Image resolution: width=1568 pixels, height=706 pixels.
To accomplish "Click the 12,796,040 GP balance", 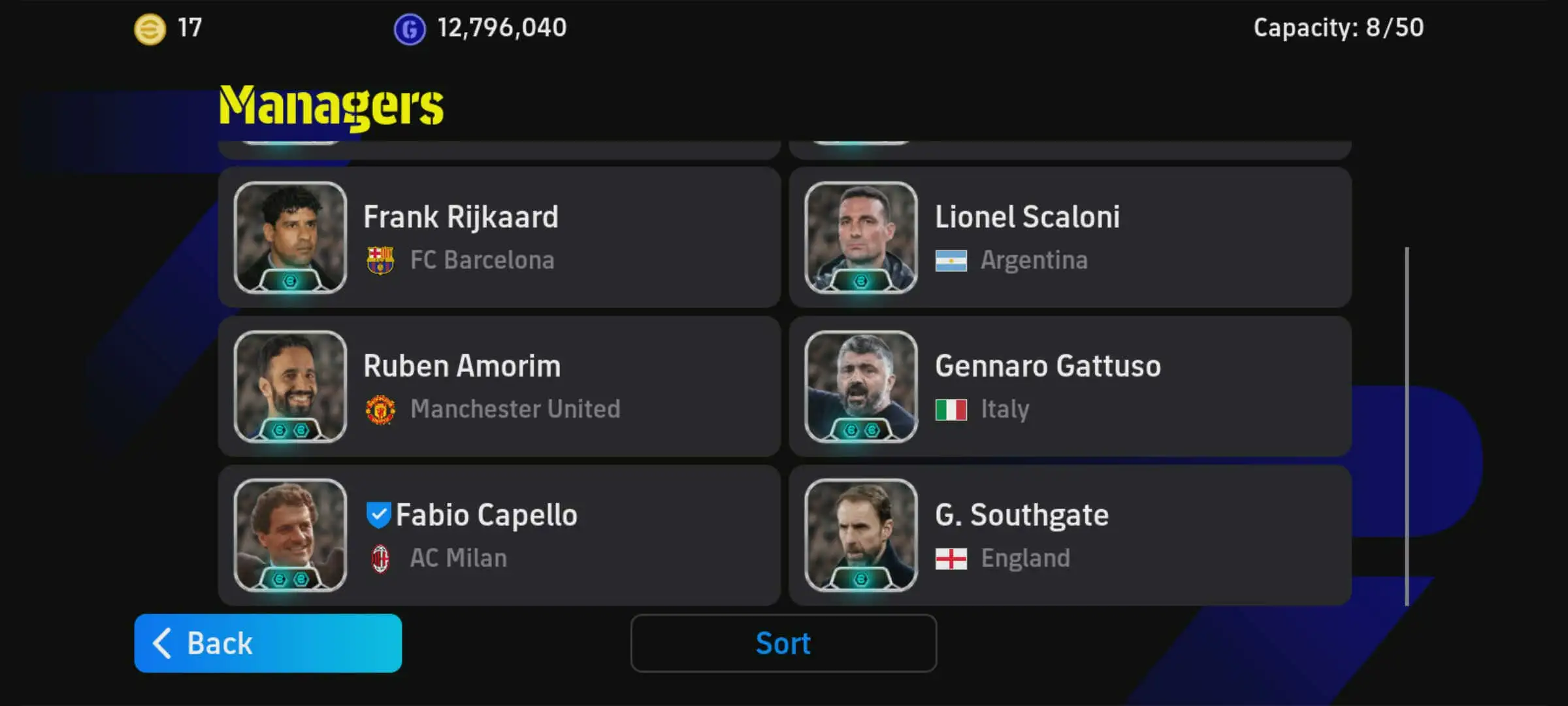I will point(502,27).
